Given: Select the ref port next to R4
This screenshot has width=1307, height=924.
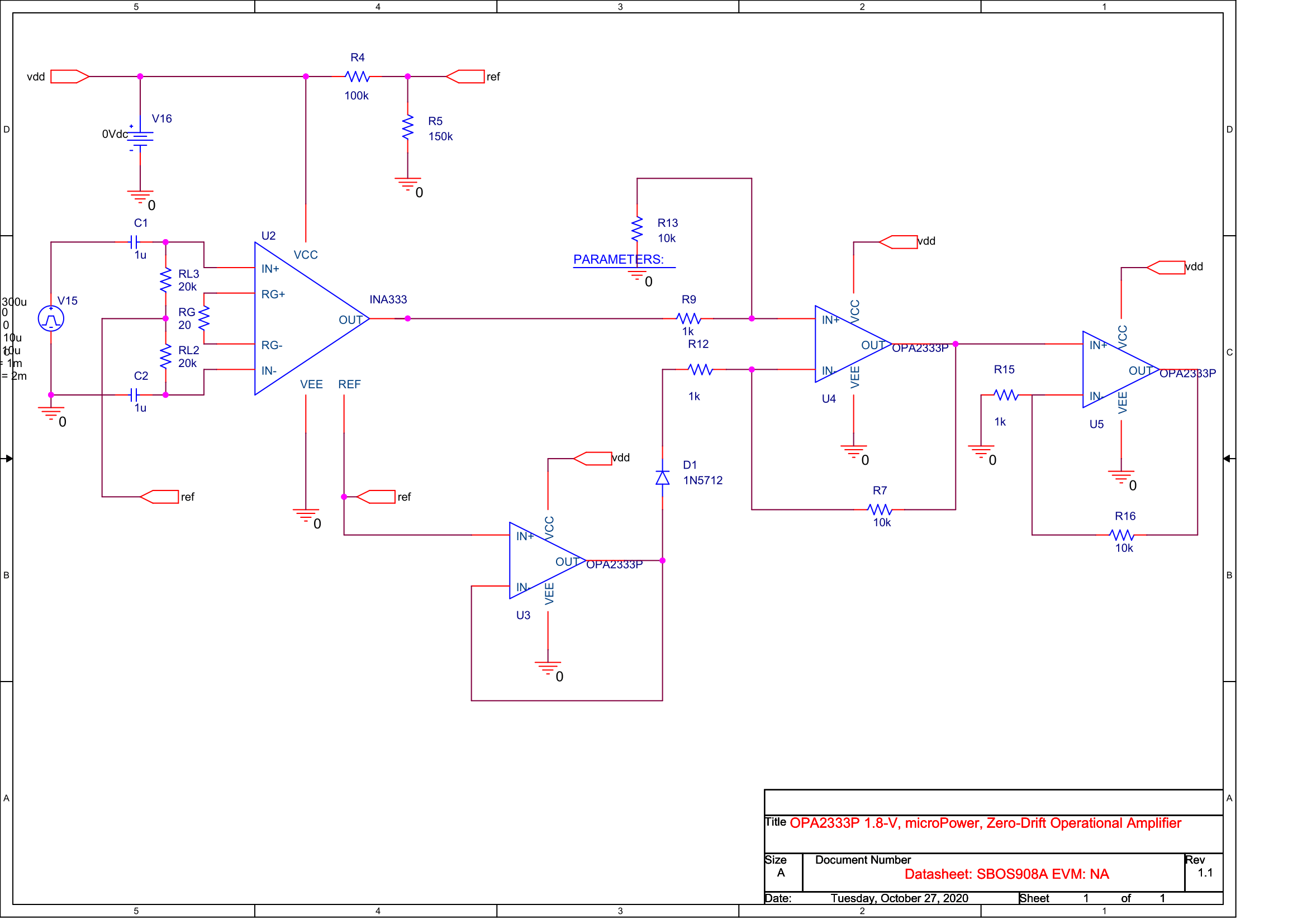Looking at the screenshot, I should pos(465,76).
